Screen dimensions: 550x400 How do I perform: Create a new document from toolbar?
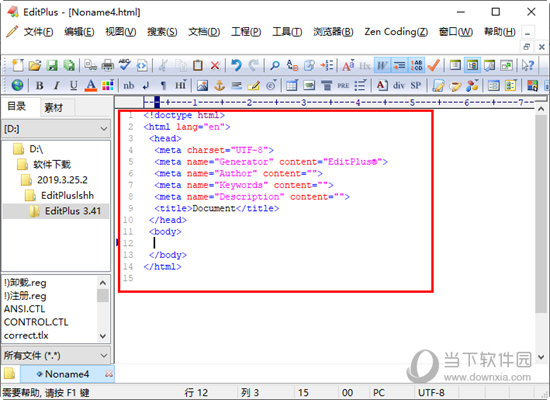click(x=18, y=65)
